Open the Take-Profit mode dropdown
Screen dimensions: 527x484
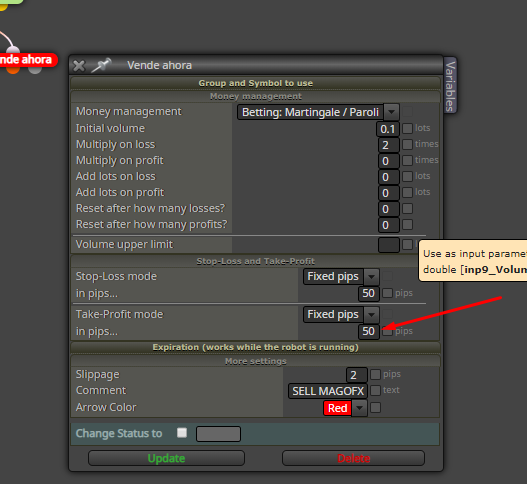coord(341,315)
